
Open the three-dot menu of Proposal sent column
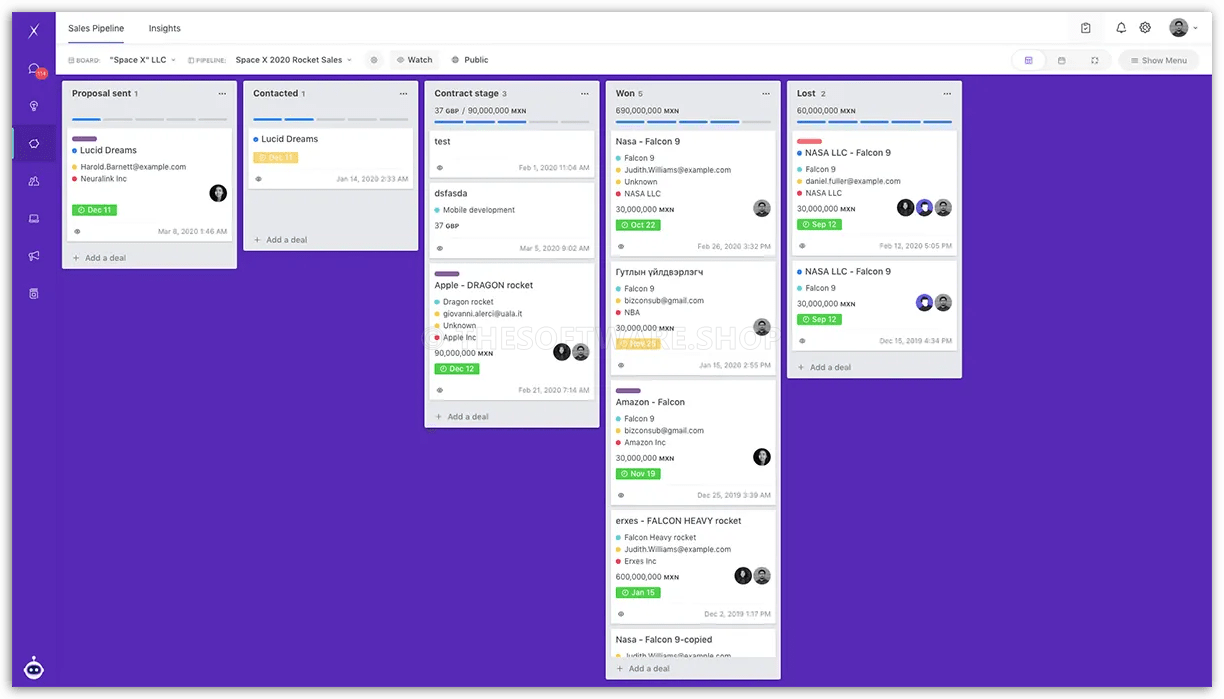point(222,93)
